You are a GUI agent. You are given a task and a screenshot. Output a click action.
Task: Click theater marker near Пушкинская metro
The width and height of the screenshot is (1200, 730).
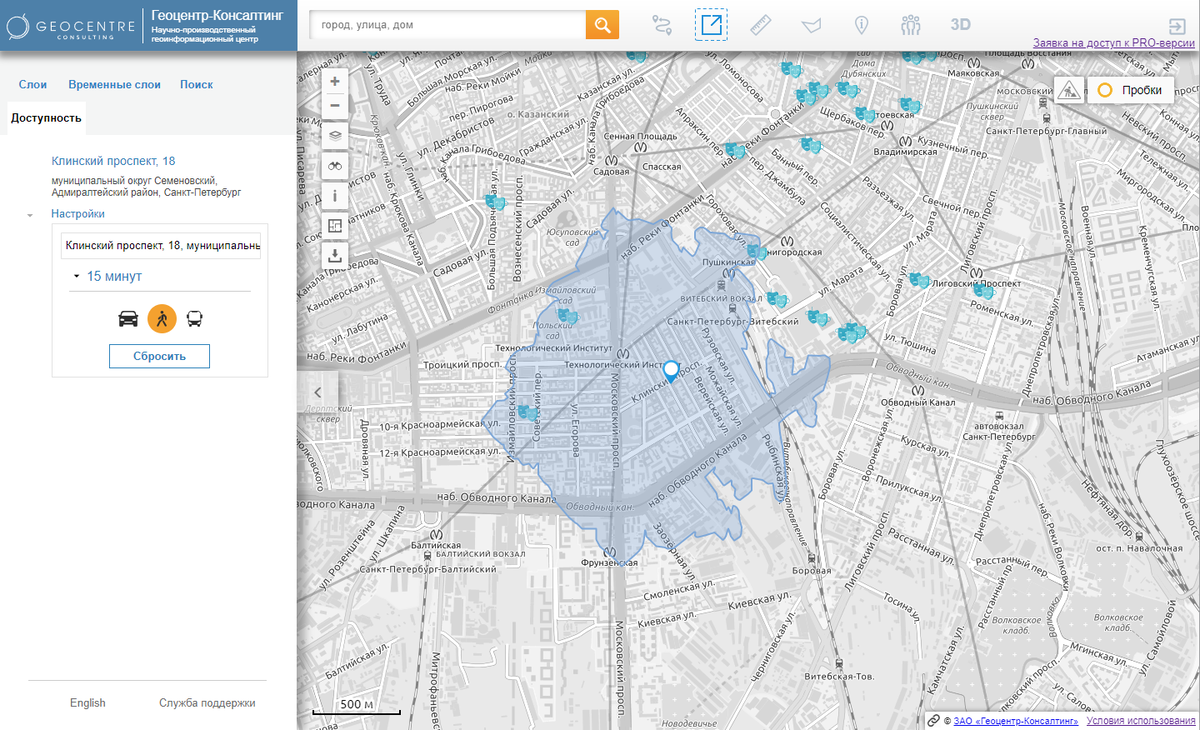[757, 253]
